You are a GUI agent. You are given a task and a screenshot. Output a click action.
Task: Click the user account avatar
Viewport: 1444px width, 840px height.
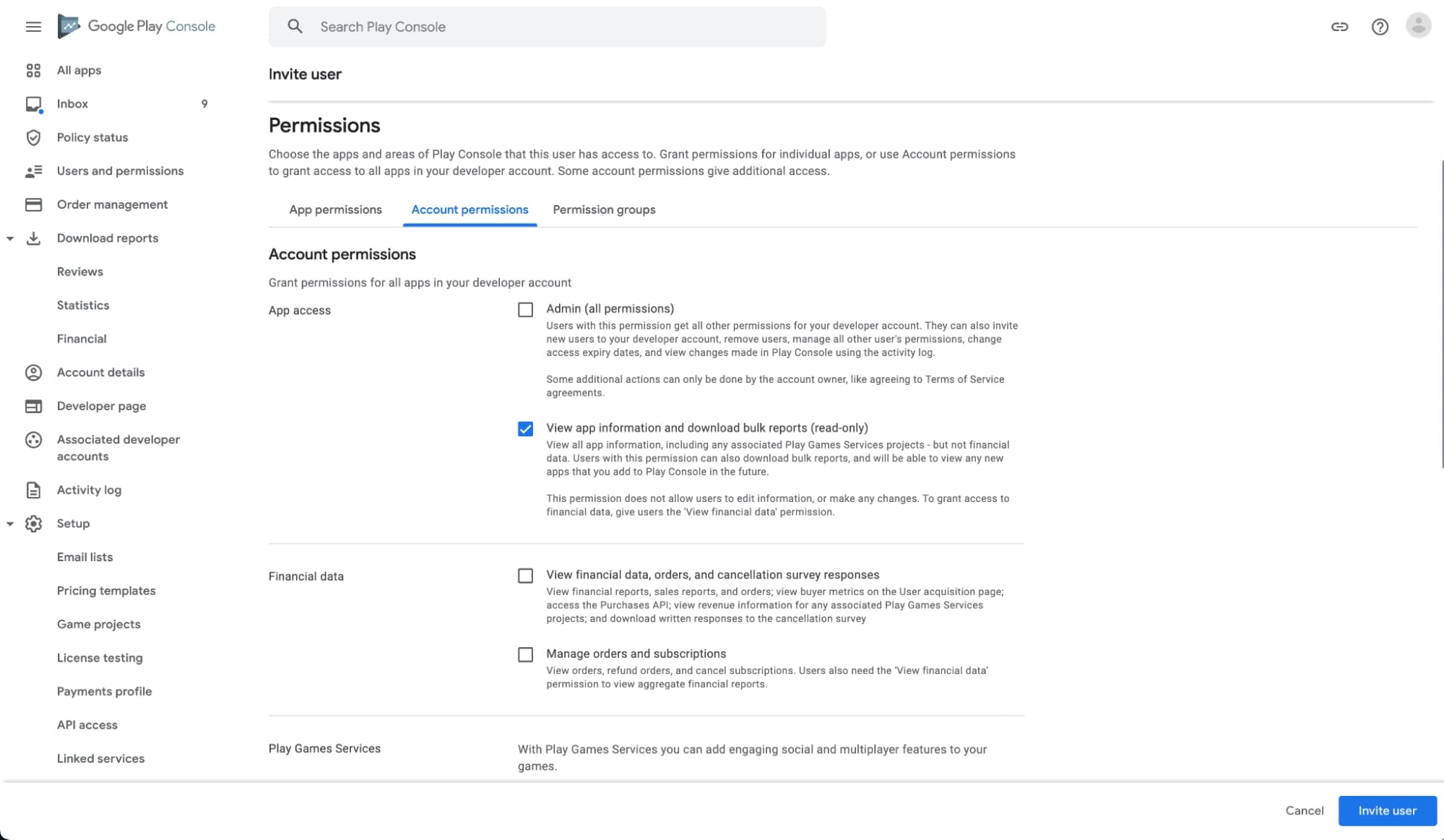(1418, 26)
